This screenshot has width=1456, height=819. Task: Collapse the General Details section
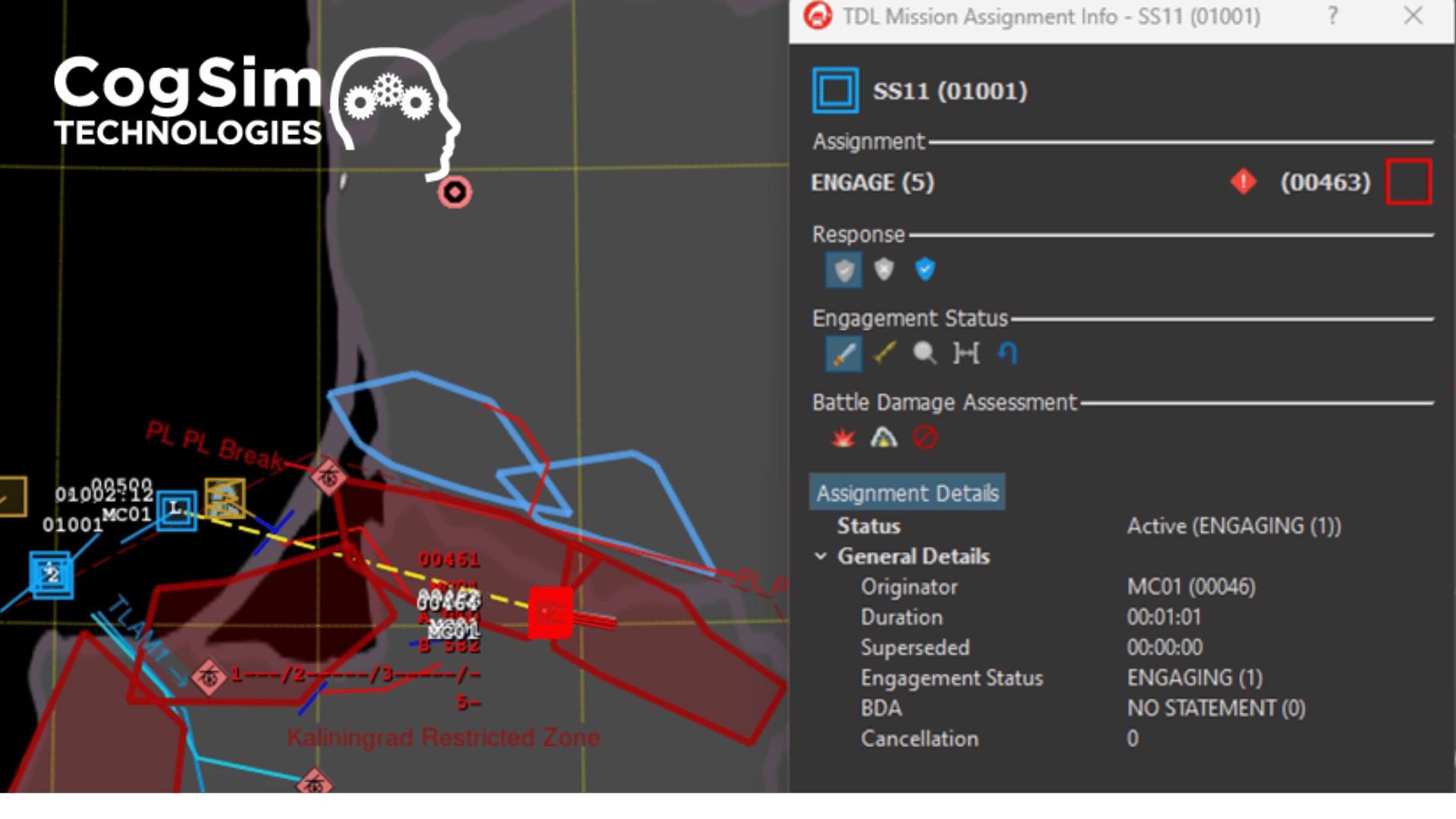click(821, 557)
